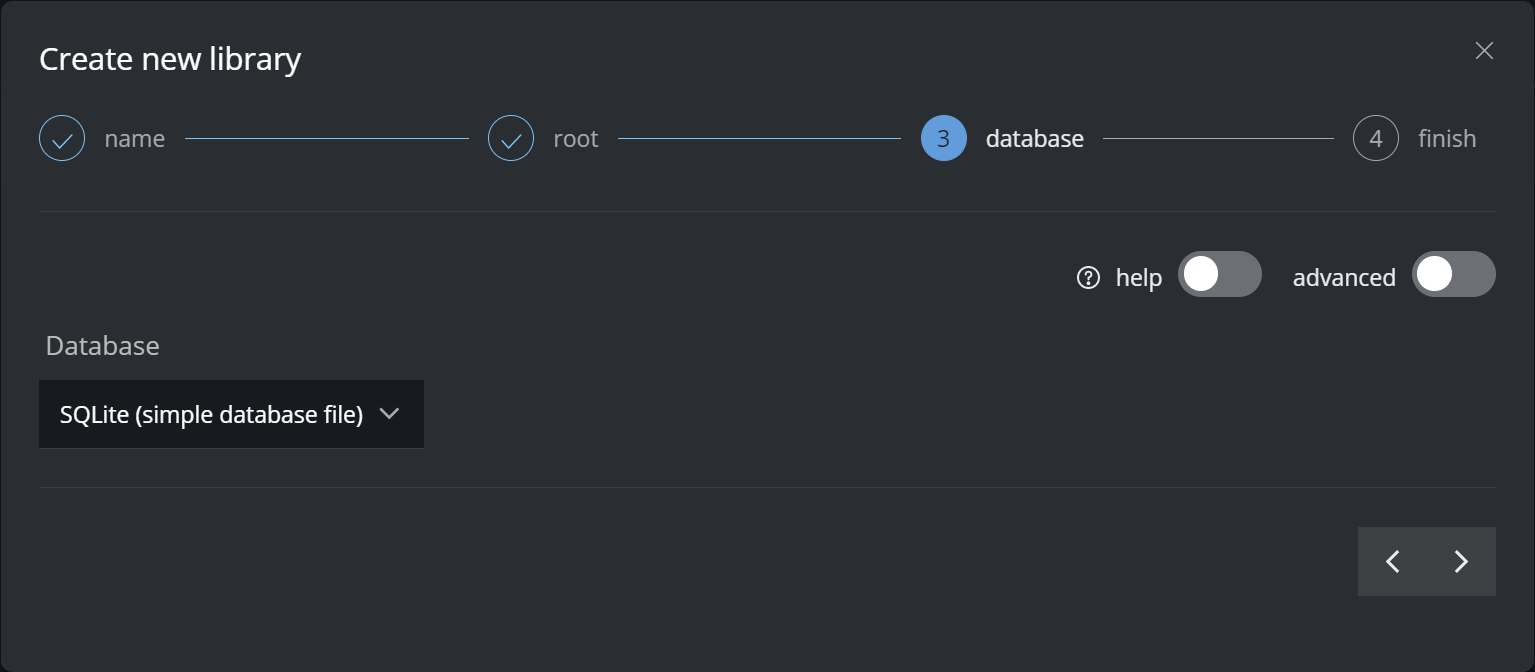The image size is (1535, 672).
Task: Click the step 4 circle icon
Action: coord(1375,139)
